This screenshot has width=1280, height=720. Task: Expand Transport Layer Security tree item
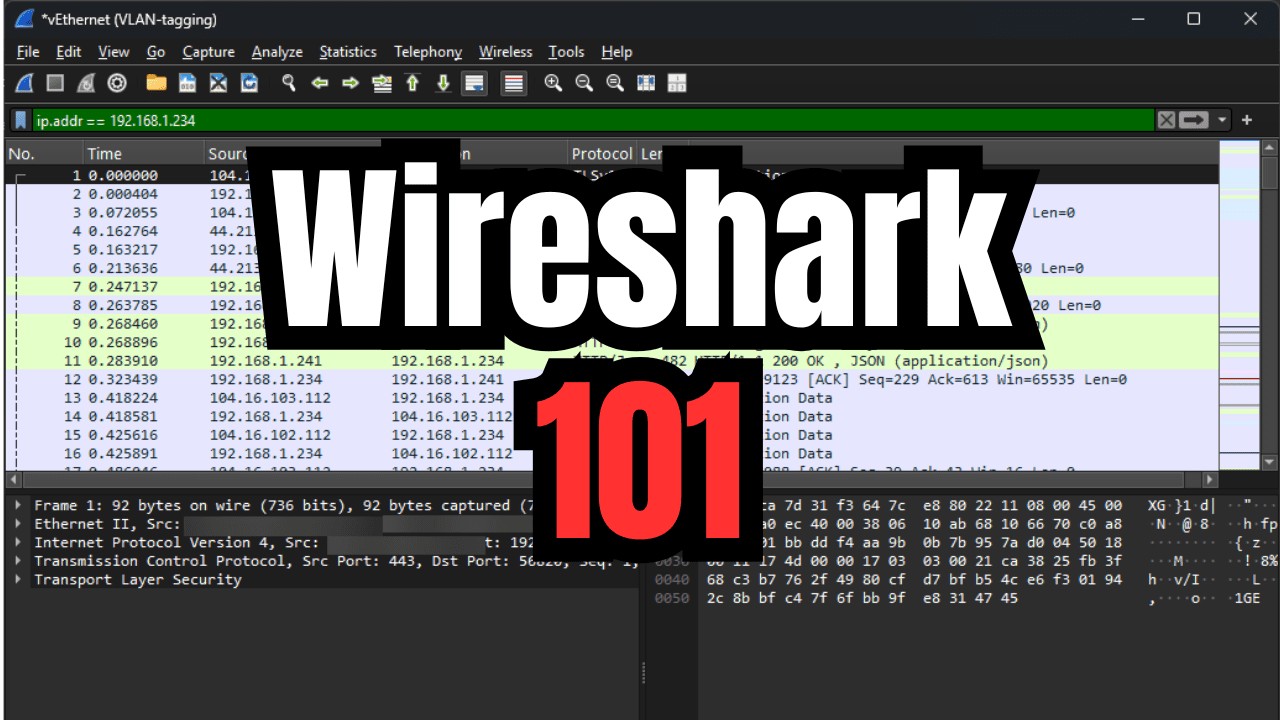(x=20, y=579)
